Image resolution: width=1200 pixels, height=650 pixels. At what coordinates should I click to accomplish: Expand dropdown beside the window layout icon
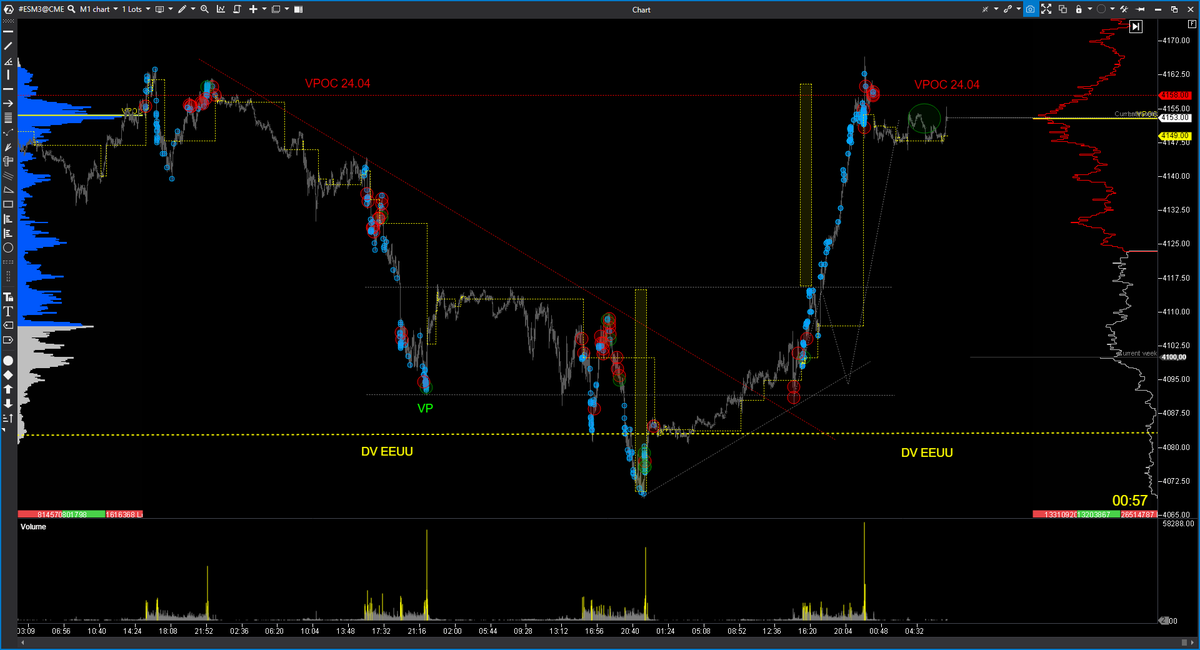click(x=287, y=9)
